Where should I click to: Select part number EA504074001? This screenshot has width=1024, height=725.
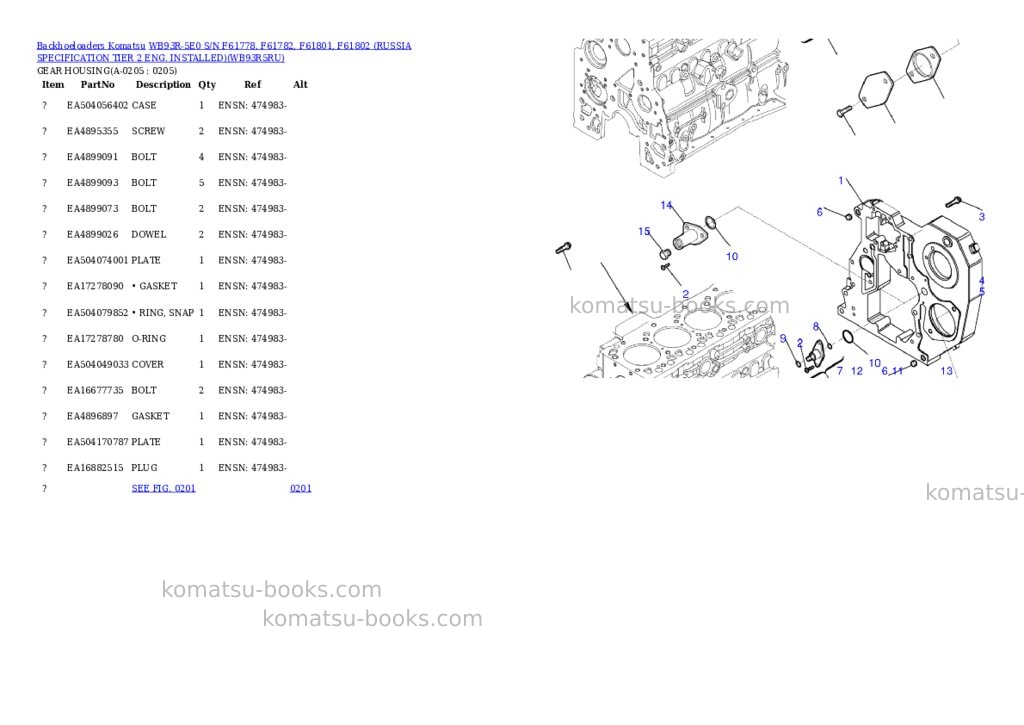click(x=97, y=261)
